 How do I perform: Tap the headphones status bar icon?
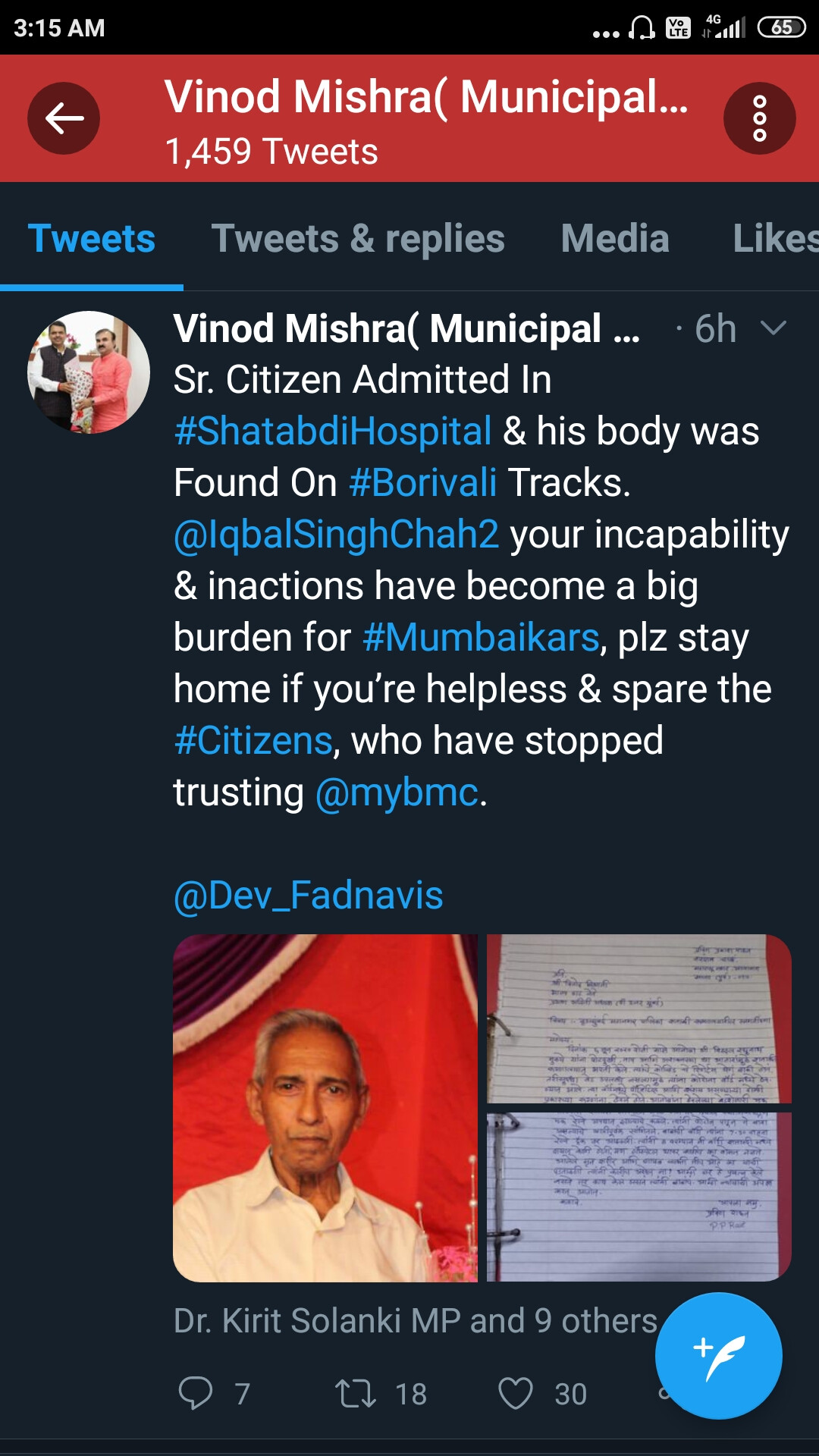642,28
